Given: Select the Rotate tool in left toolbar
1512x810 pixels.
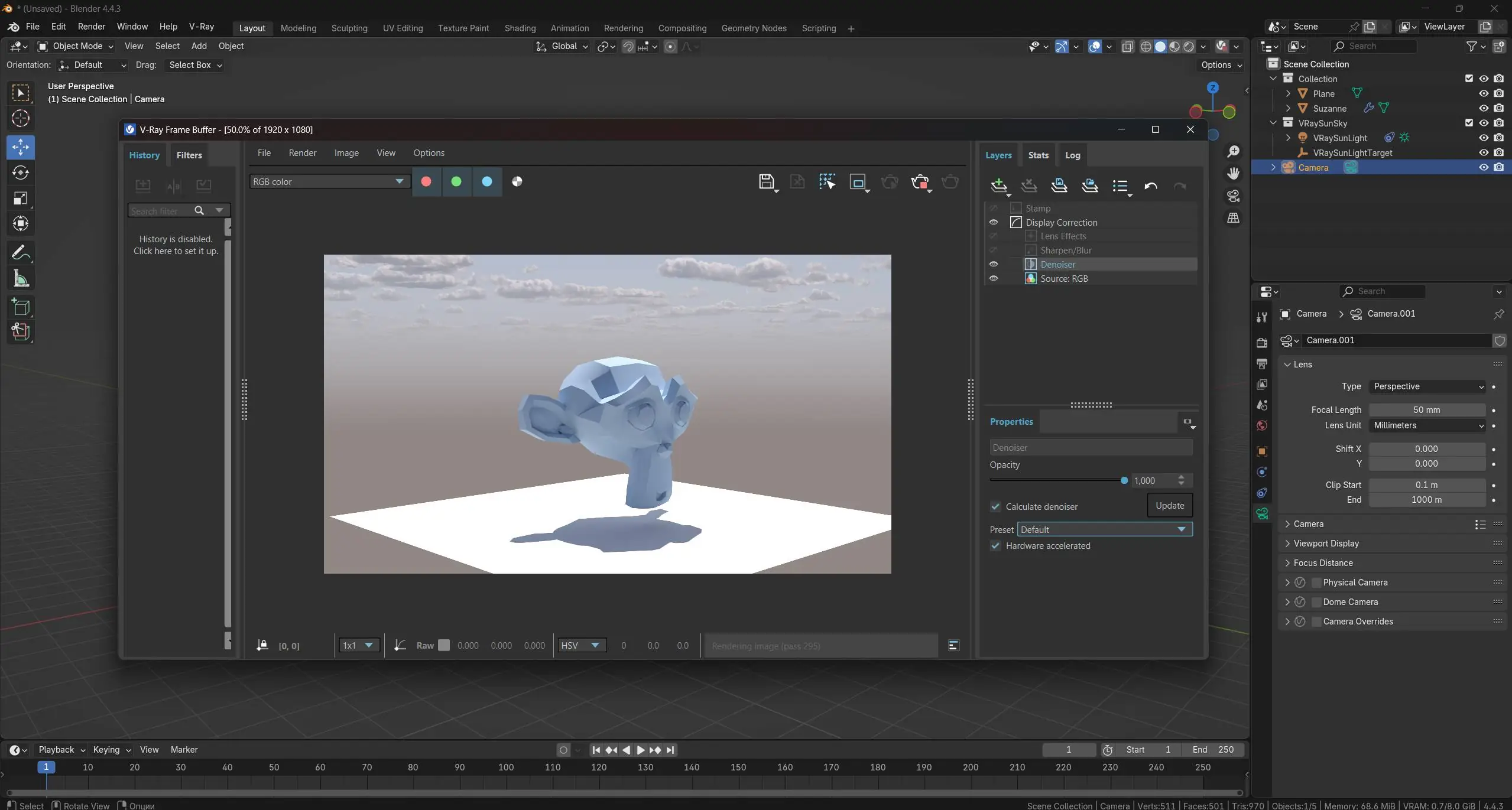Looking at the screenshot, I should [x=21, y=173].
